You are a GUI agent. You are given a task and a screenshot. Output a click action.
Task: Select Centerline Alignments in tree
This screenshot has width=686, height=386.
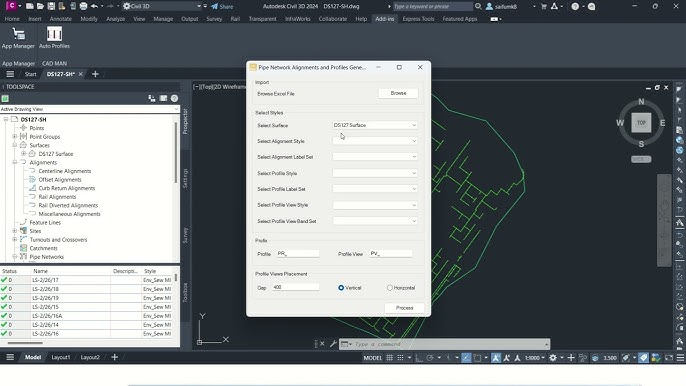tap(65, 171)
